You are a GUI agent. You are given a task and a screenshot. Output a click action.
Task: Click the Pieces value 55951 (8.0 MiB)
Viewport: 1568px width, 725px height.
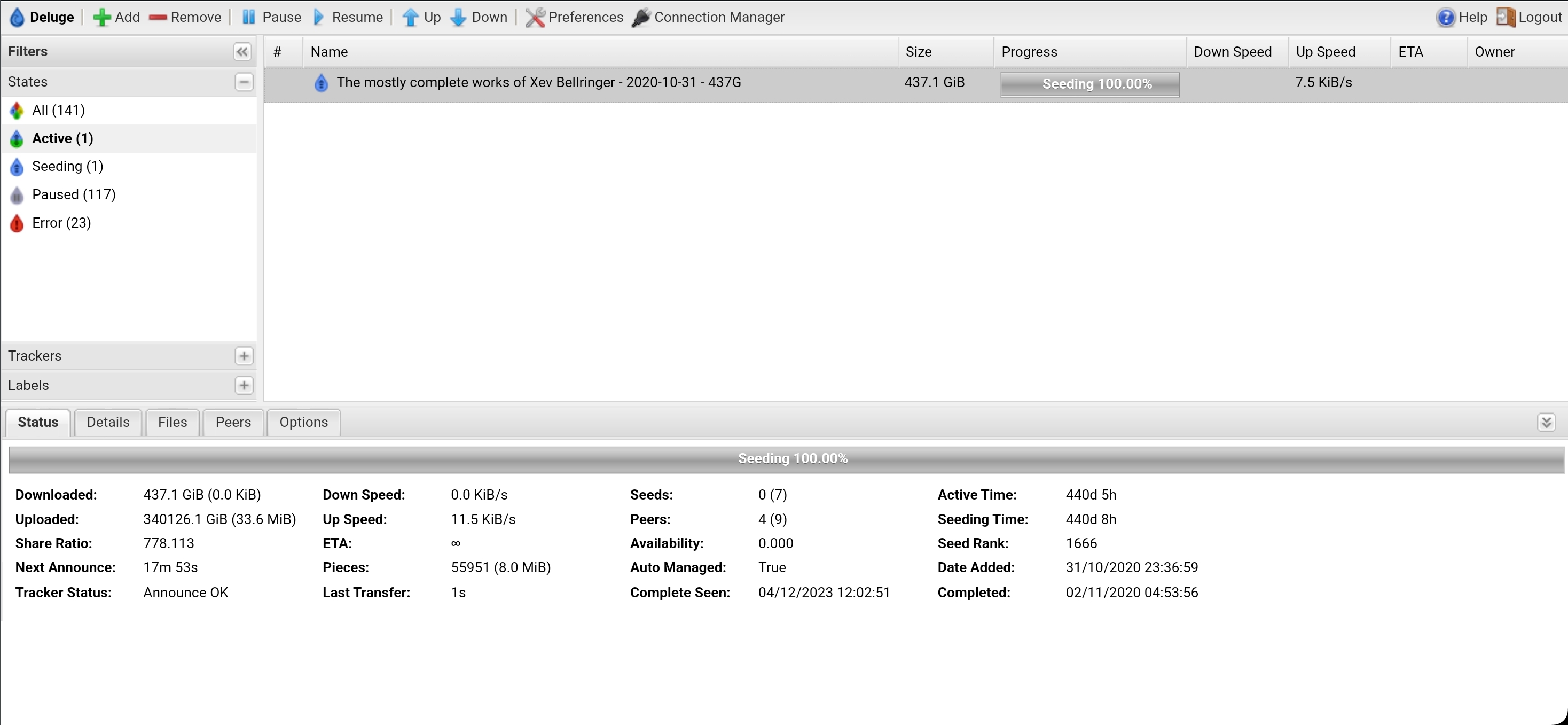coord(500,567)
